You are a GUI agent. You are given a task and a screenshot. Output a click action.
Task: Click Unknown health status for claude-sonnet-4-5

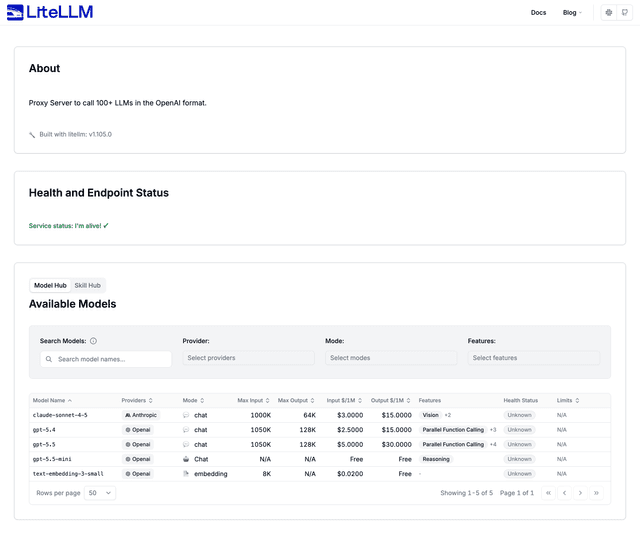(x=519, y=415)
